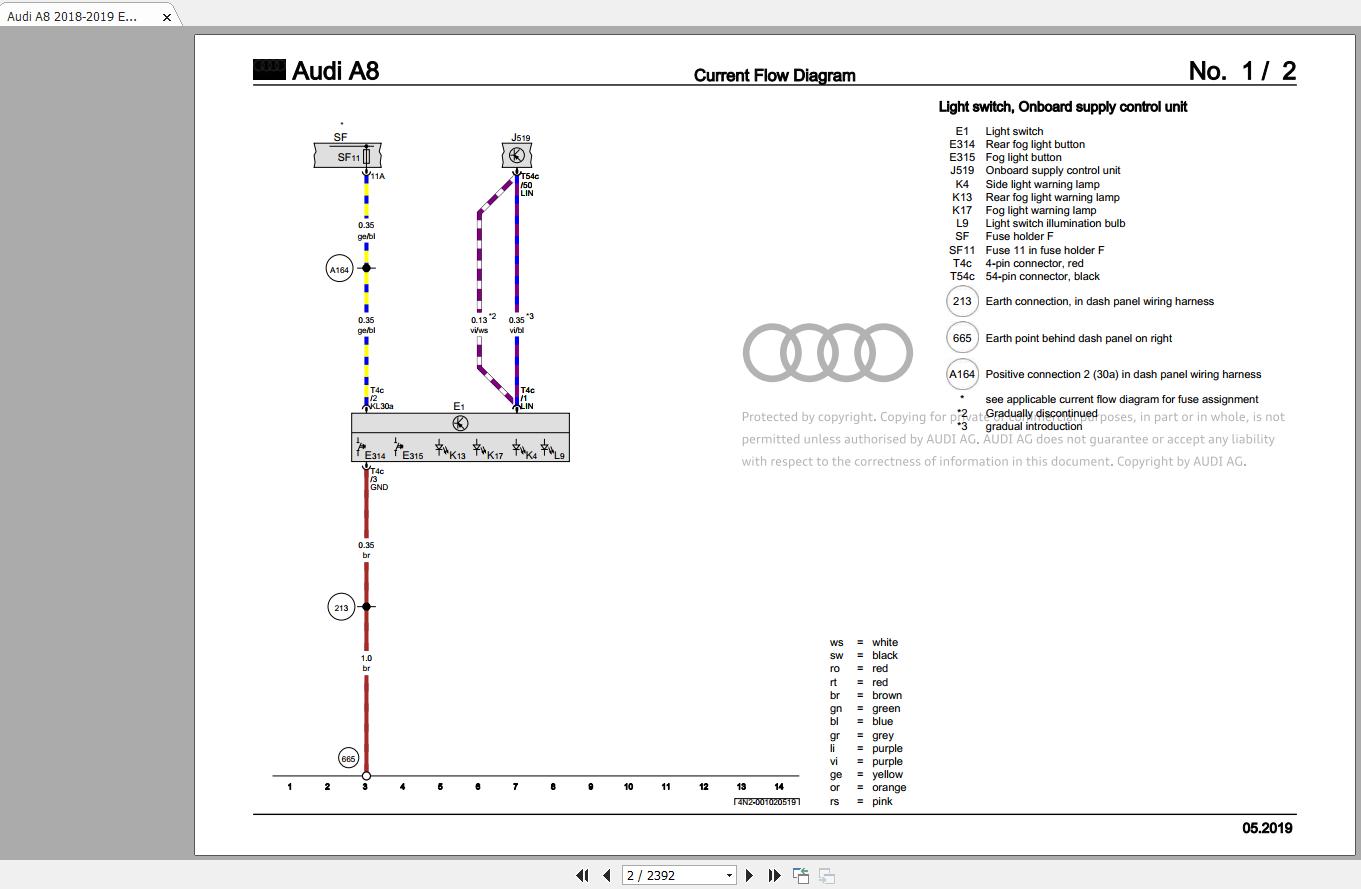Click the greyed-out next view icon
Viewport: 1361px width, 889px height.
pyautogui.click(x=827, y=875)
